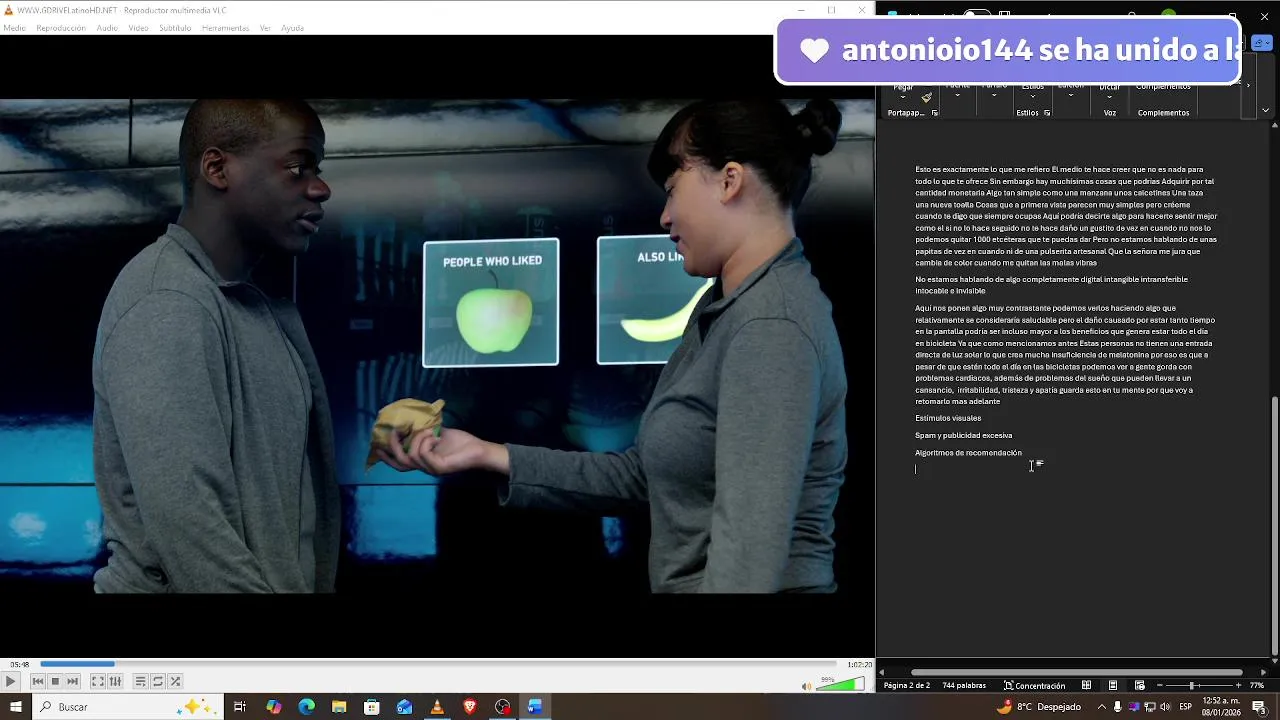The image size is (1280, 720).
Task: Expand the Pegar dropdown in Word
Action: 903,97
